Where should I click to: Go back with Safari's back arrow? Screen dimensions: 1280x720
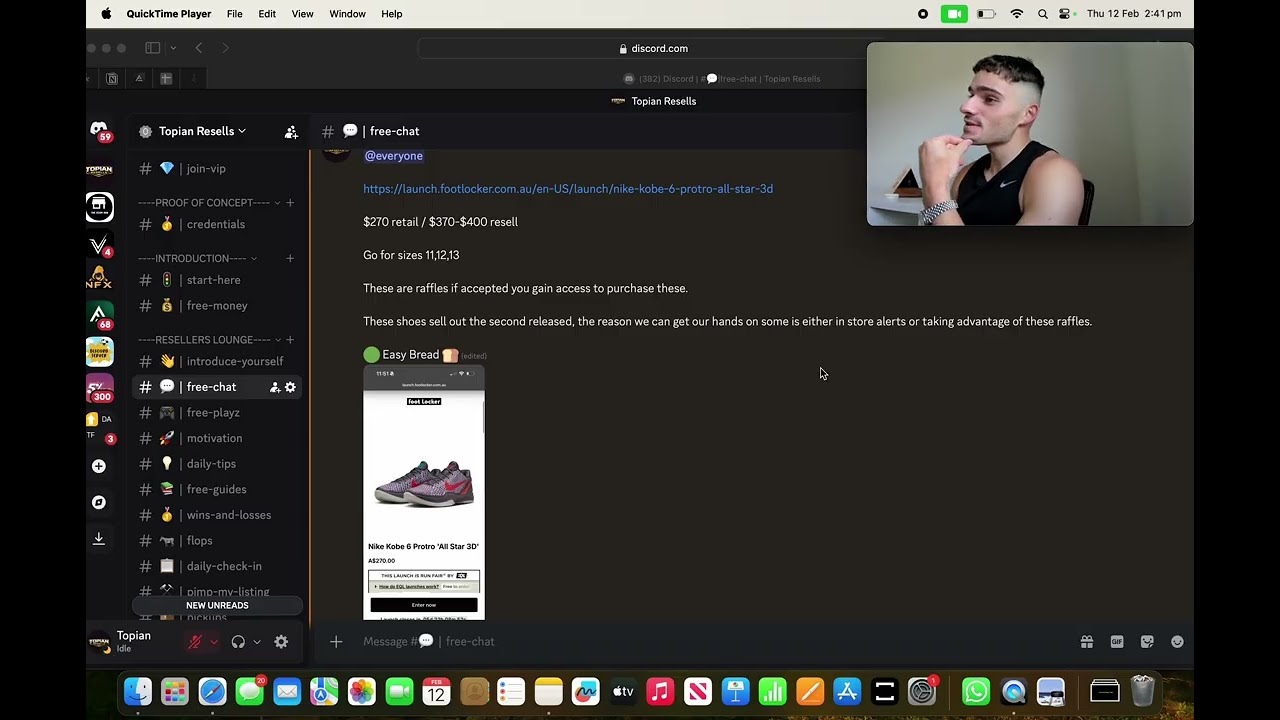pyautogui.click(x=199, y=48)
